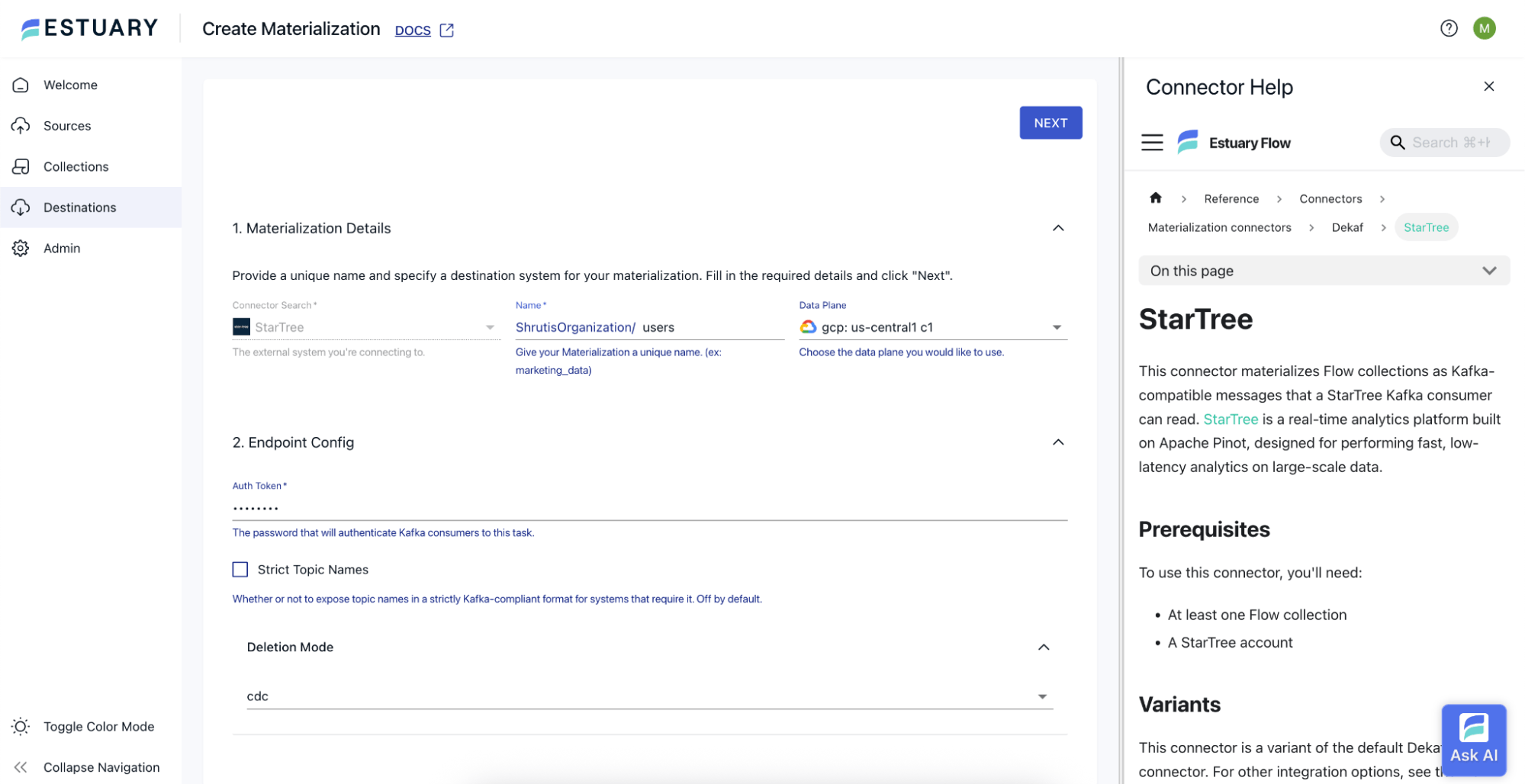1525x784 pixels.
Task: Click the Reference breadcrumb
Action: [1231, 198]
